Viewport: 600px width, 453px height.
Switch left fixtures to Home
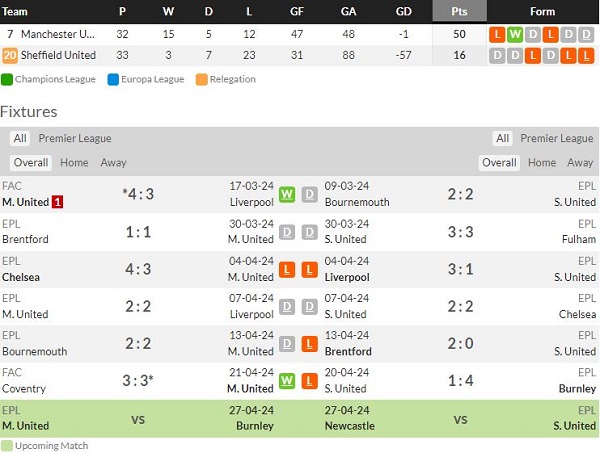[x=74, y=163]
